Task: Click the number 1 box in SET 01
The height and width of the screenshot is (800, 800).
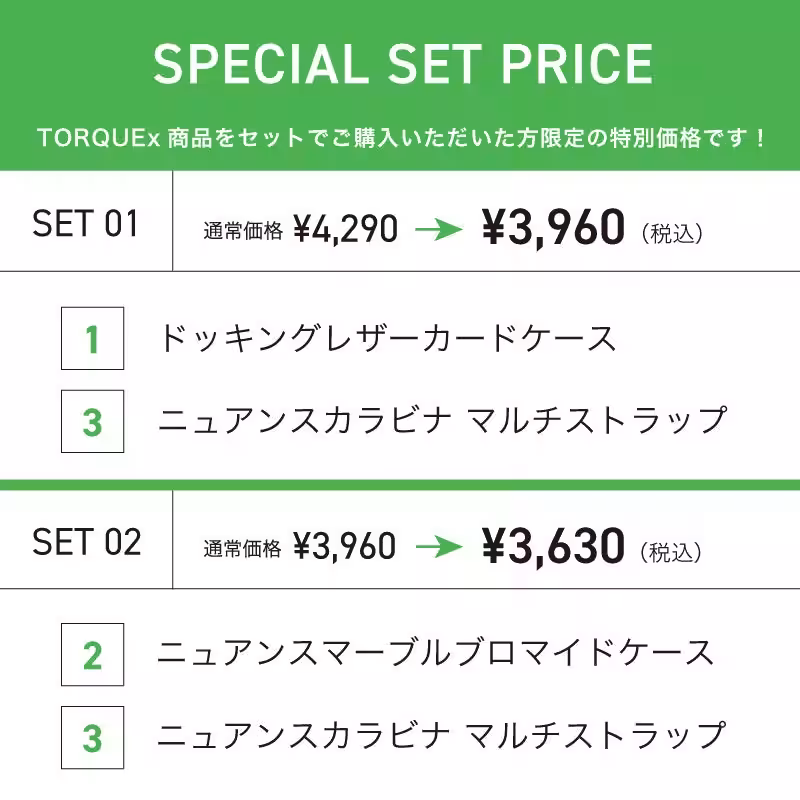Action: 92,339
